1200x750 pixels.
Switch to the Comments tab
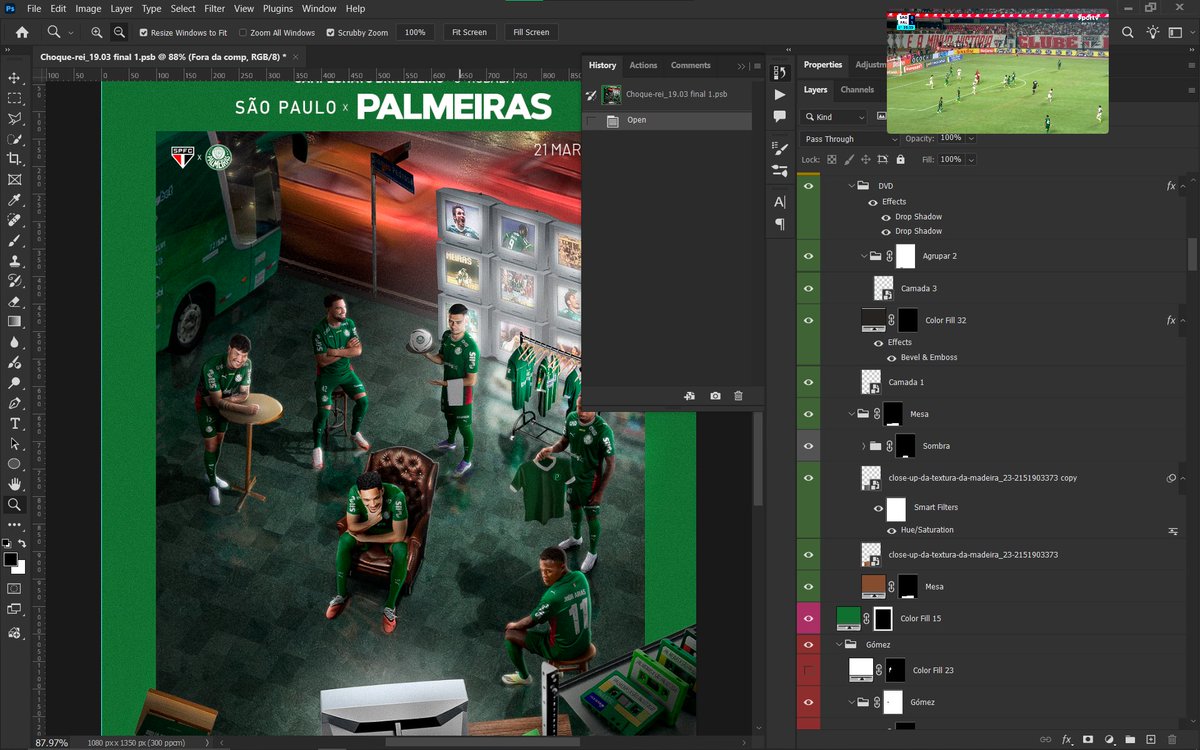coord(690,65)
